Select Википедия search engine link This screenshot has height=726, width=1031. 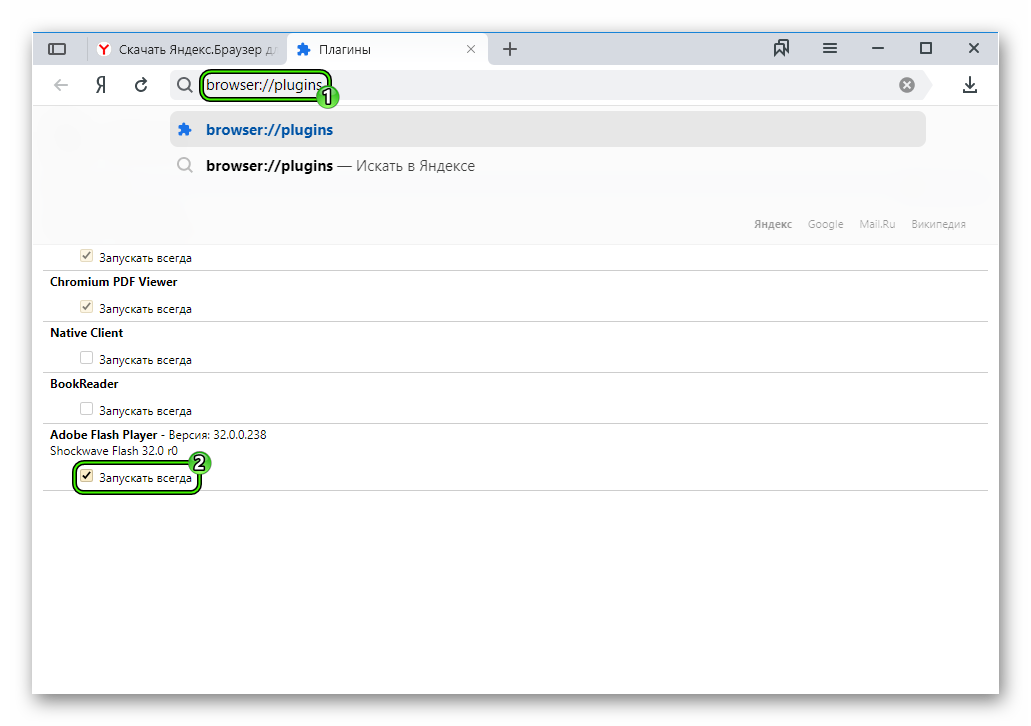[x=938, y=224]
